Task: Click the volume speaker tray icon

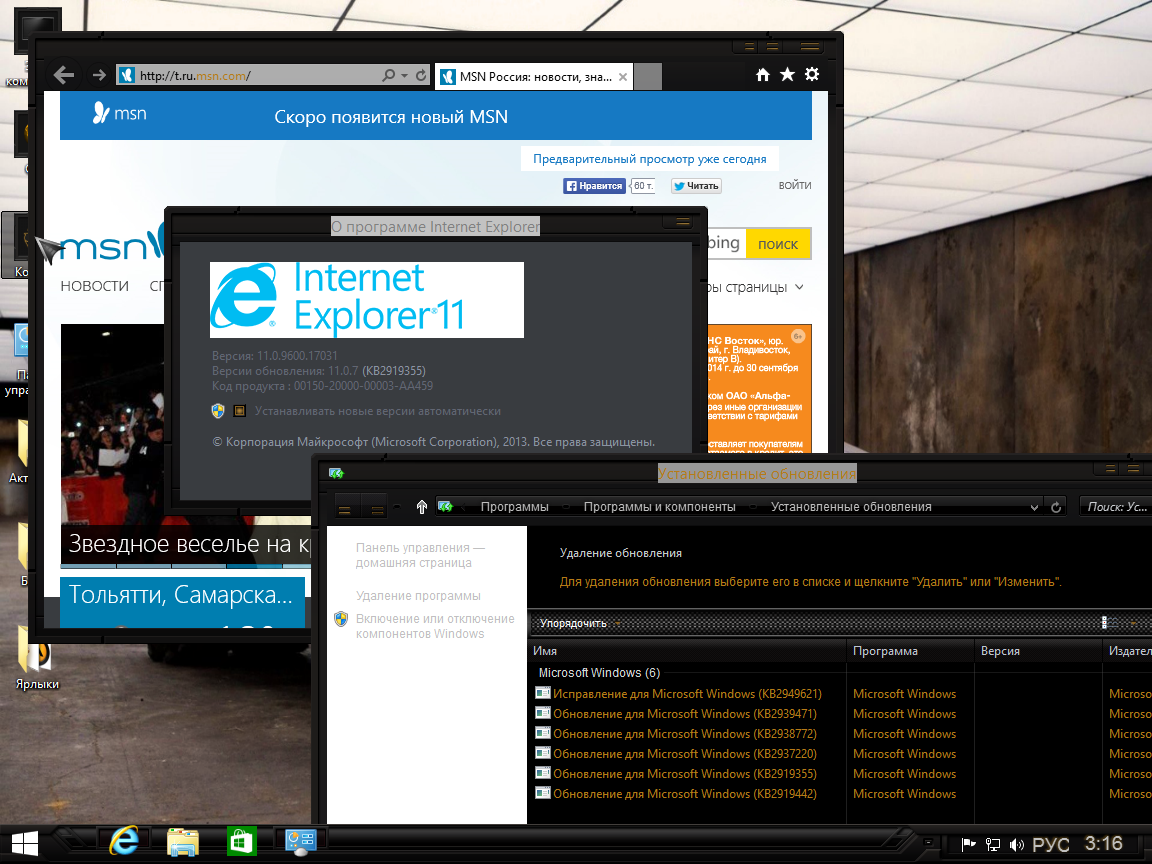Action: [x=1016, y=845]
